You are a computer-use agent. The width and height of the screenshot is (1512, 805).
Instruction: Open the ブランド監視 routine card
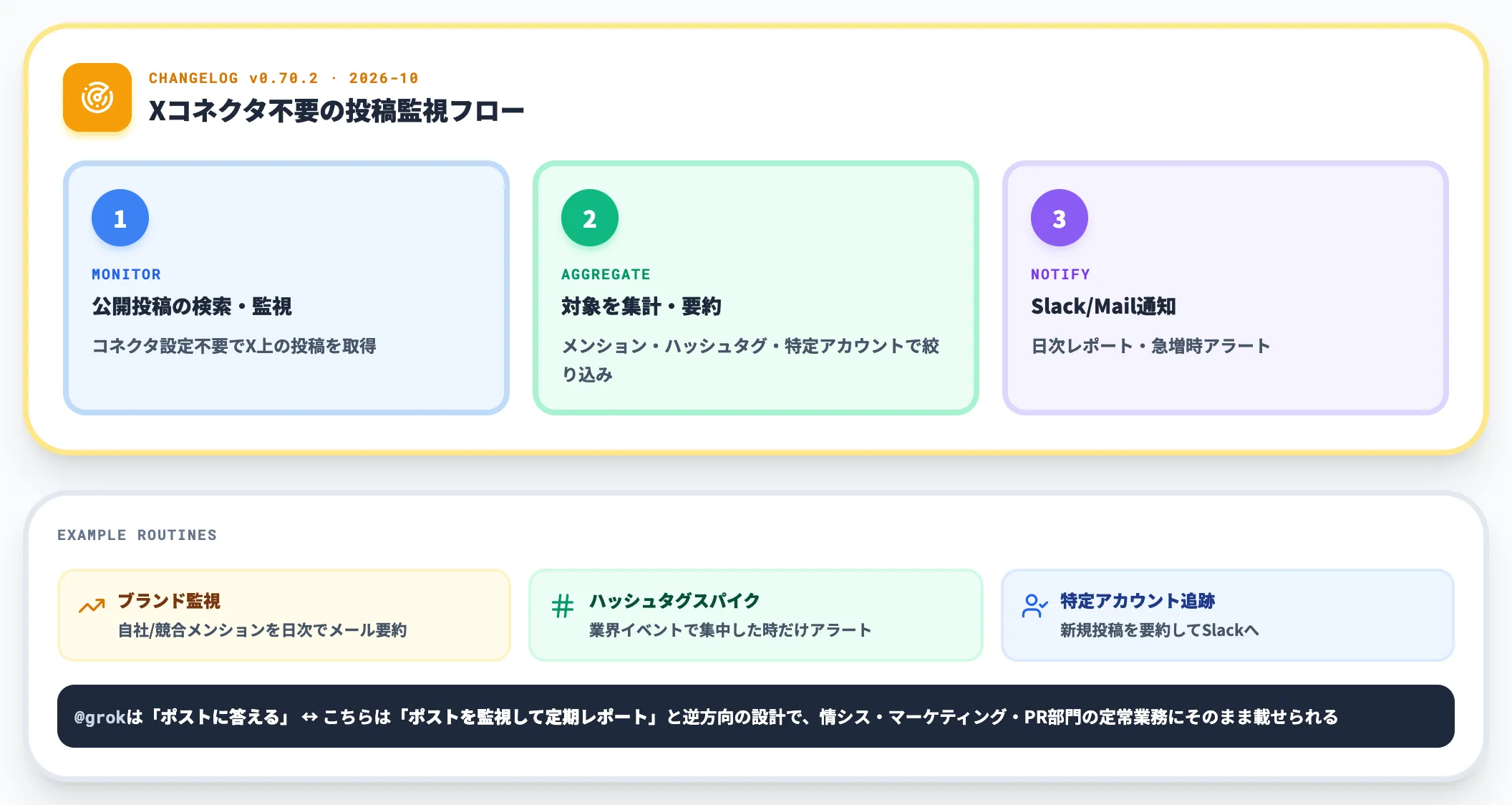pyautogui.click(x=284, y=615)
